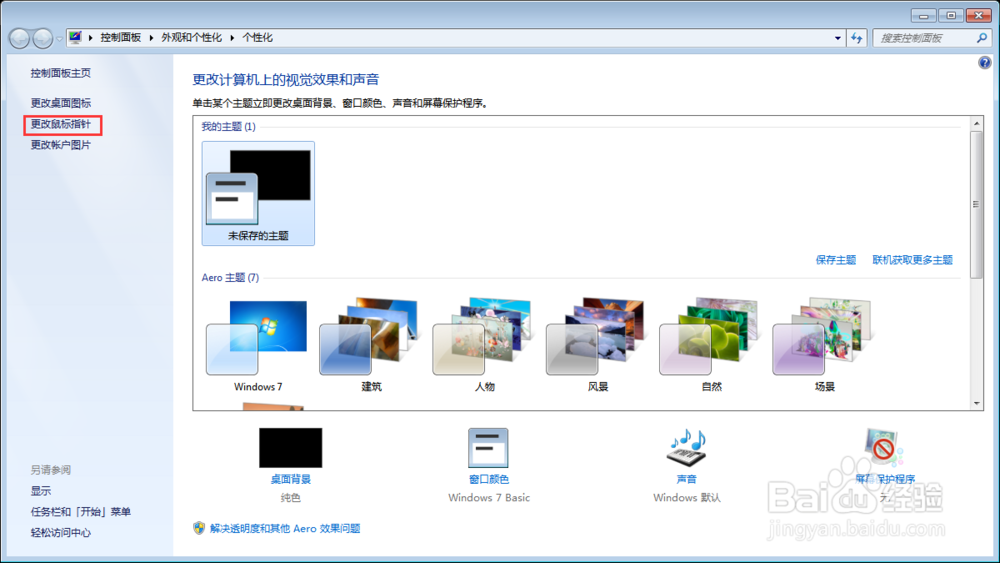Select 控制面板 in the breadcrumb
1000x563 pixels.
coord(121,38)
